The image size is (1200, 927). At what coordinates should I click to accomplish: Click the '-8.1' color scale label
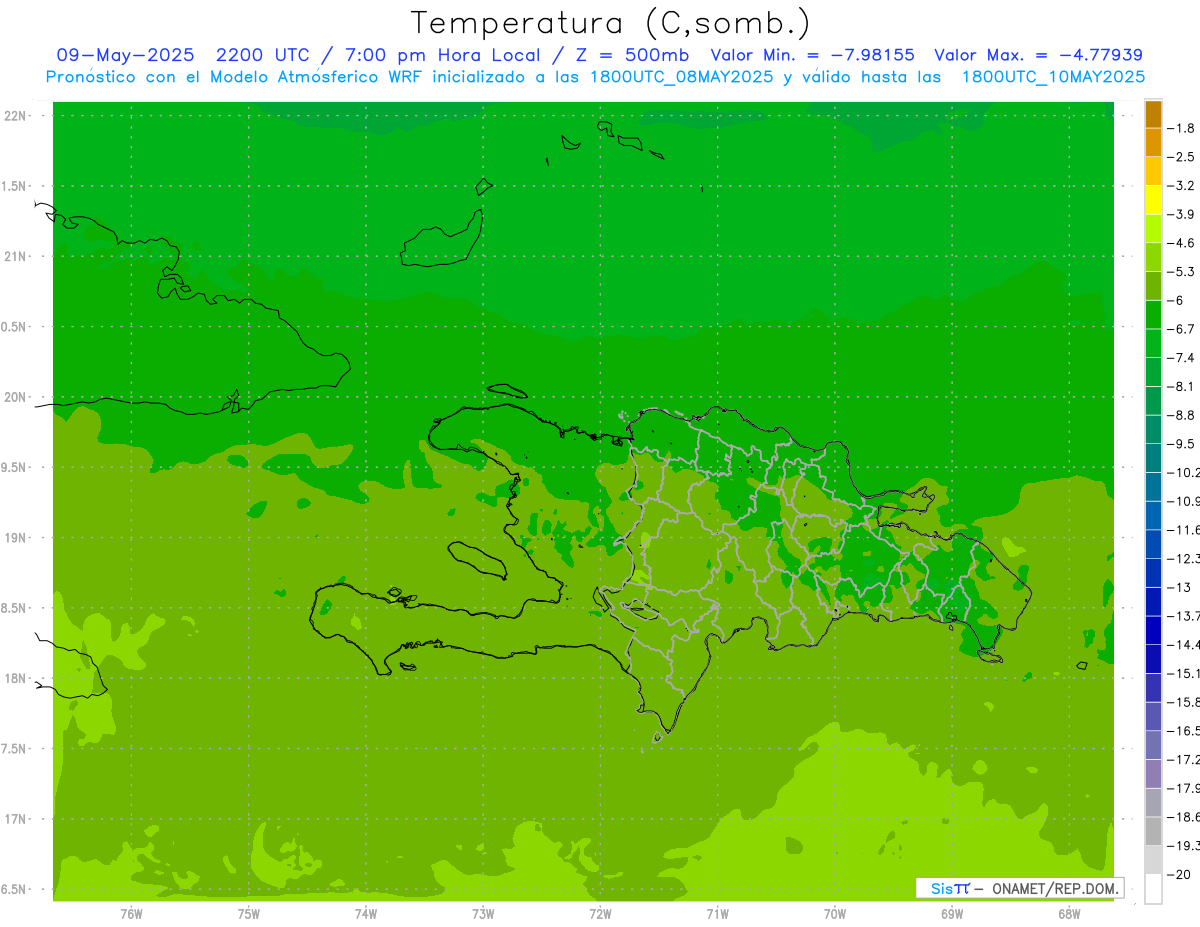pos(1181,386)
